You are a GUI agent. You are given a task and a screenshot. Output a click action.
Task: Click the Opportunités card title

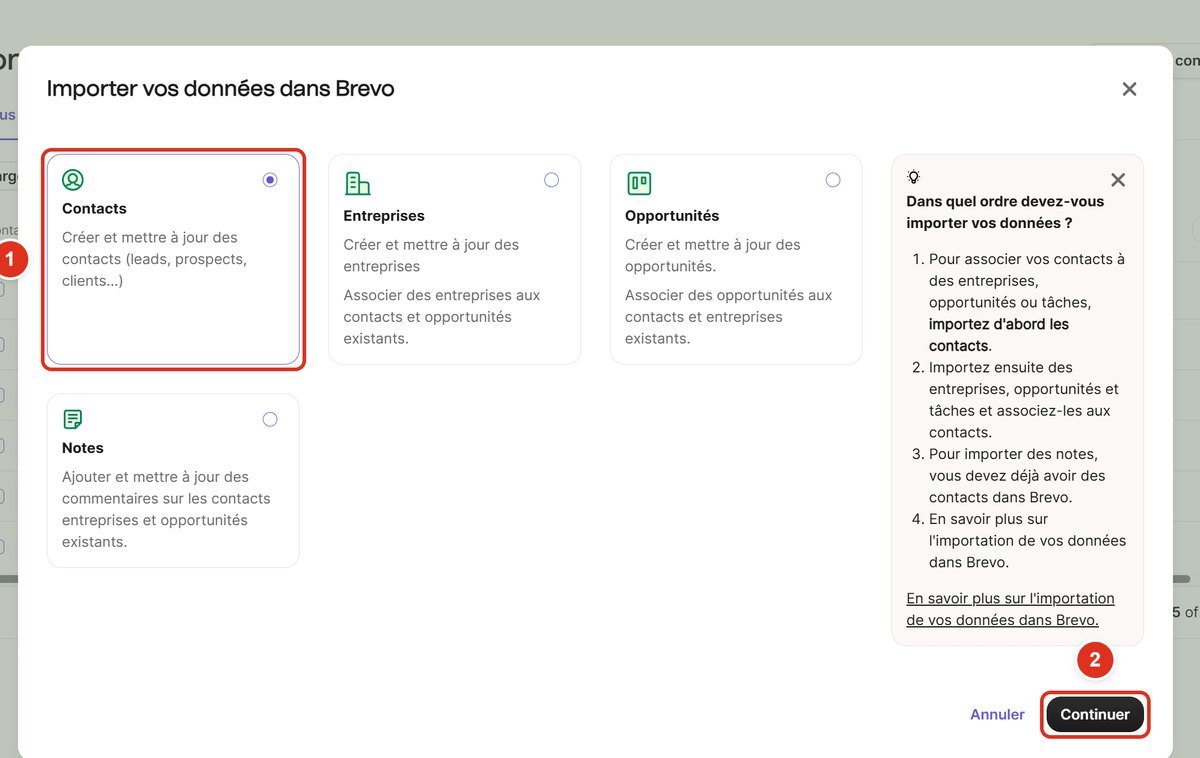672,215
